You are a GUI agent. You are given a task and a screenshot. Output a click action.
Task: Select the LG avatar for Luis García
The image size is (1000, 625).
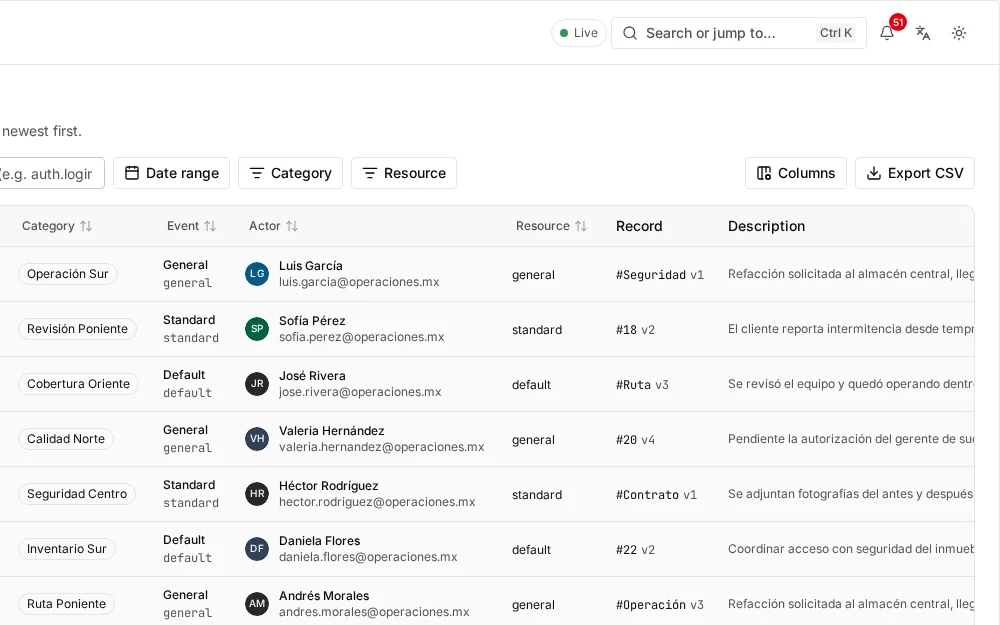pos(257,274)
